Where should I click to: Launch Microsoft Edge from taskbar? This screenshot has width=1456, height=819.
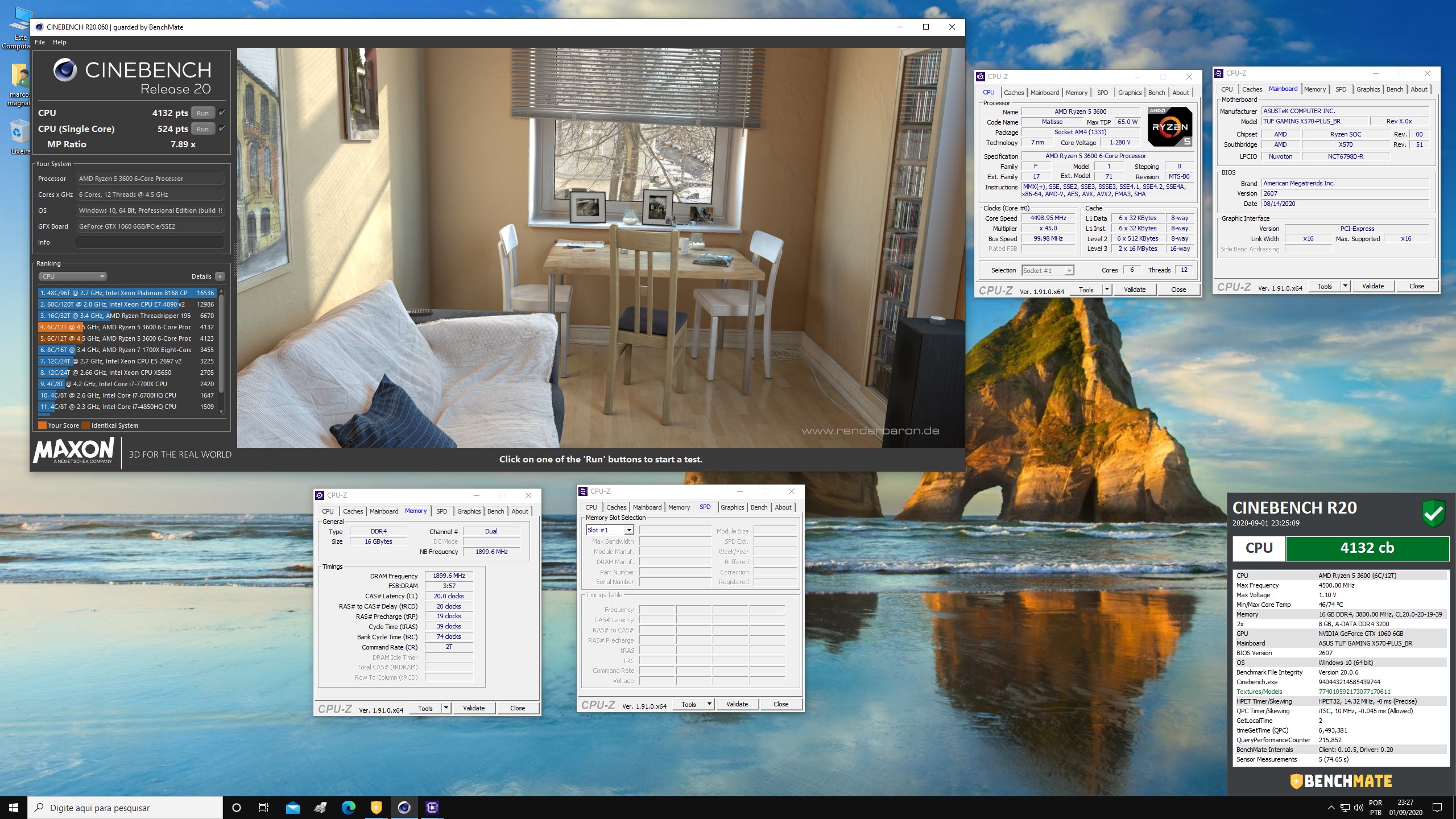(348, 808)
